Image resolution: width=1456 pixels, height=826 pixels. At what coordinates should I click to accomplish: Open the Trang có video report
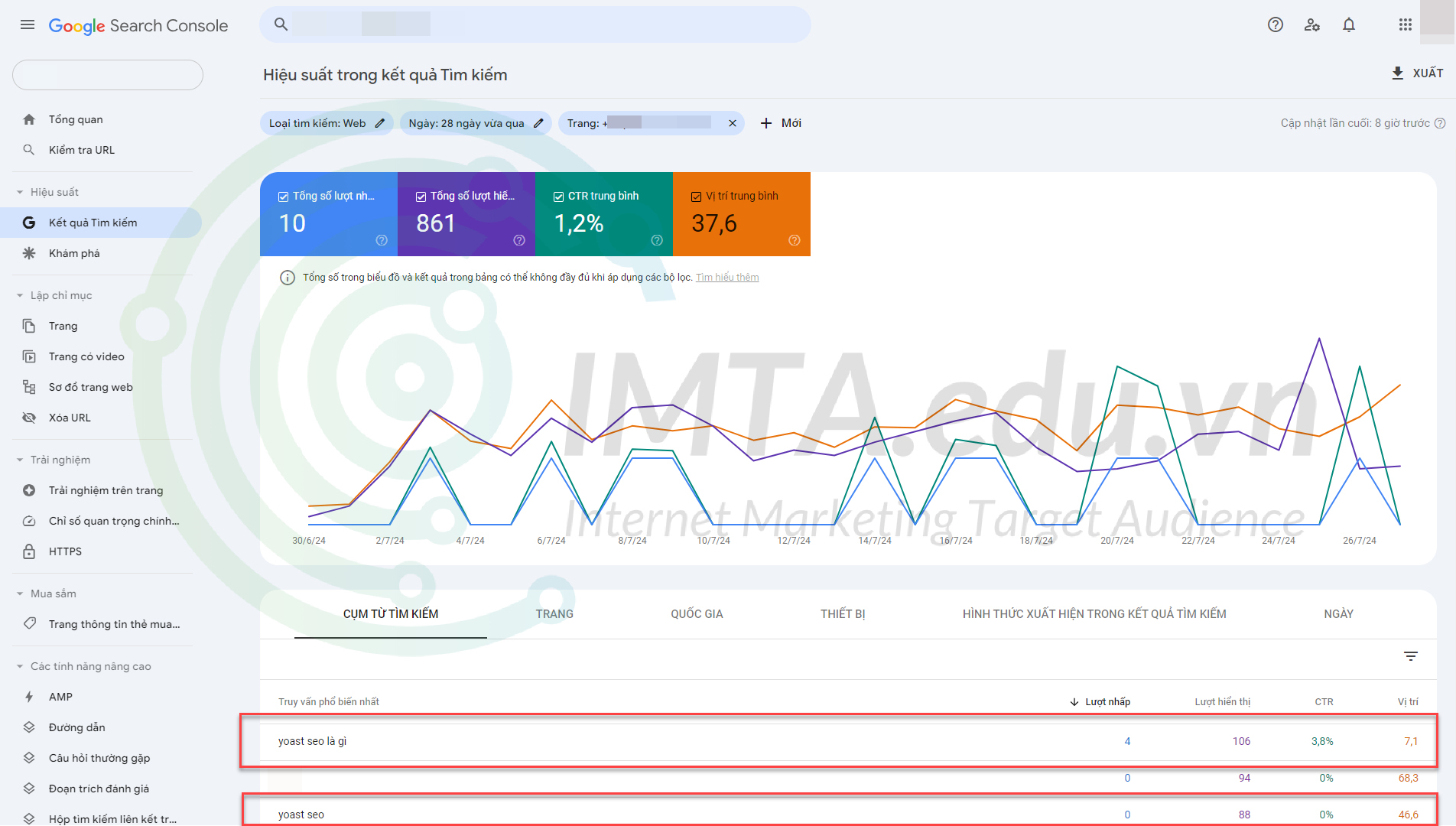(86, 356)
